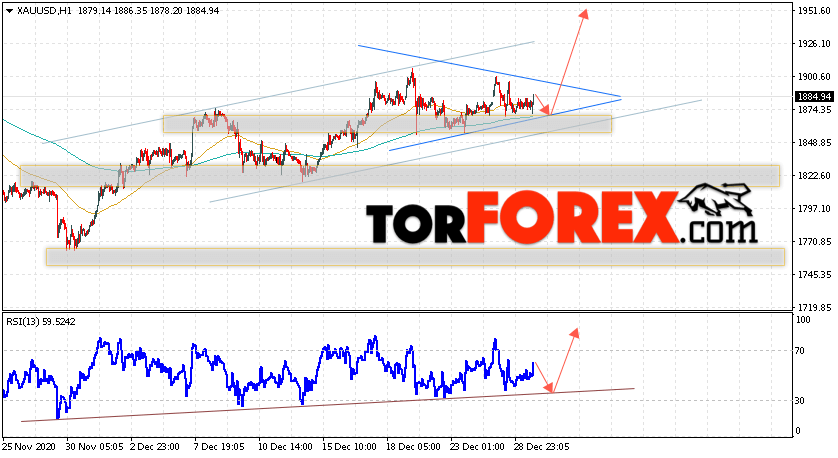The height and width of the screenshot is (458, 838).
Task: Select the current price tag 1884.94
Action: pos(814,97)
